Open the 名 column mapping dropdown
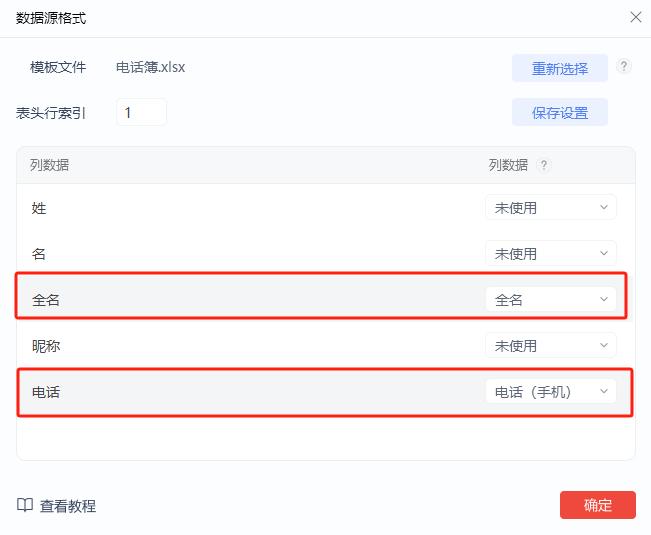 (550, 254)
